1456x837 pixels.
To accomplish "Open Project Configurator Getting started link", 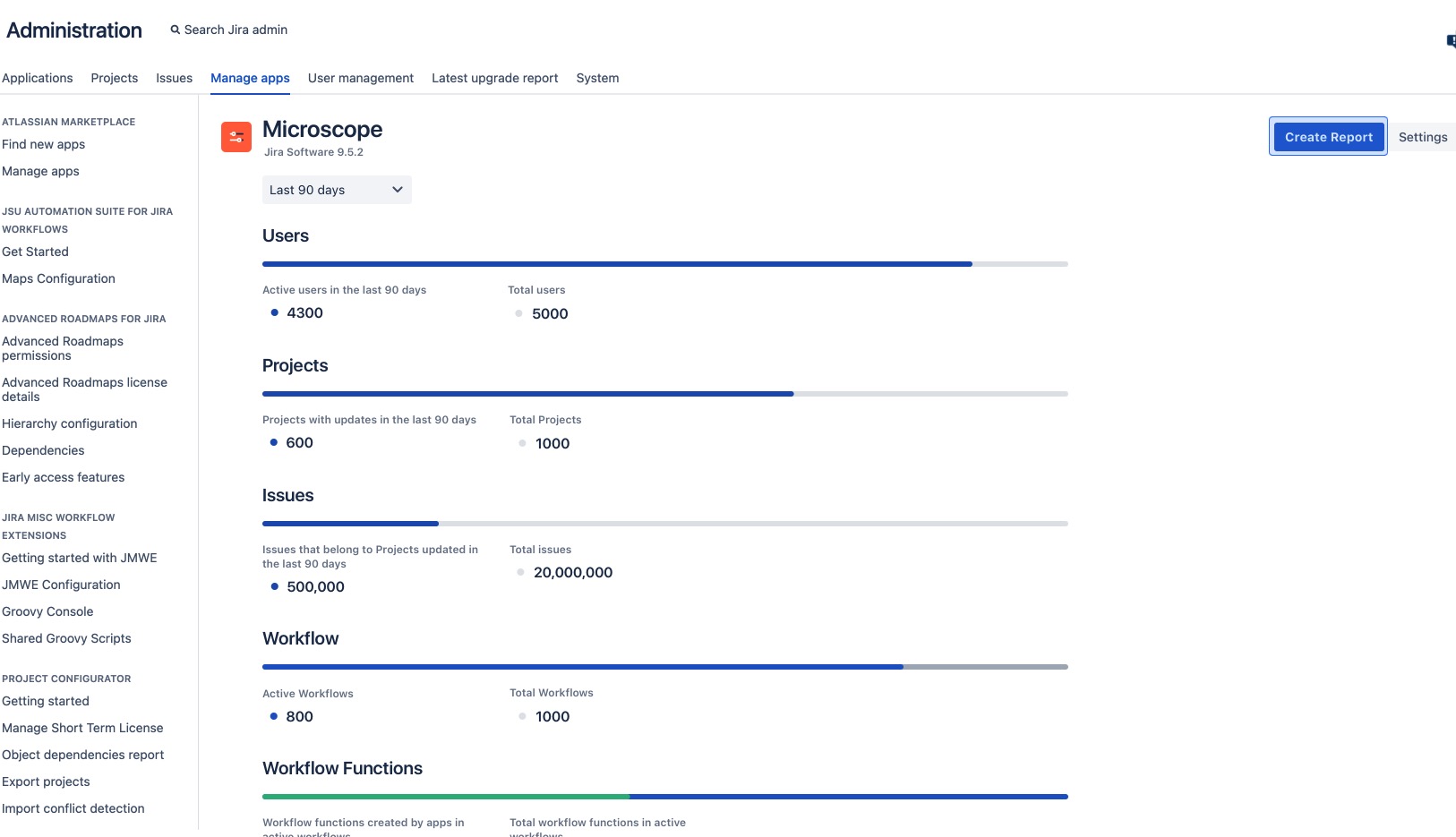I will click(x=46, y=701).
